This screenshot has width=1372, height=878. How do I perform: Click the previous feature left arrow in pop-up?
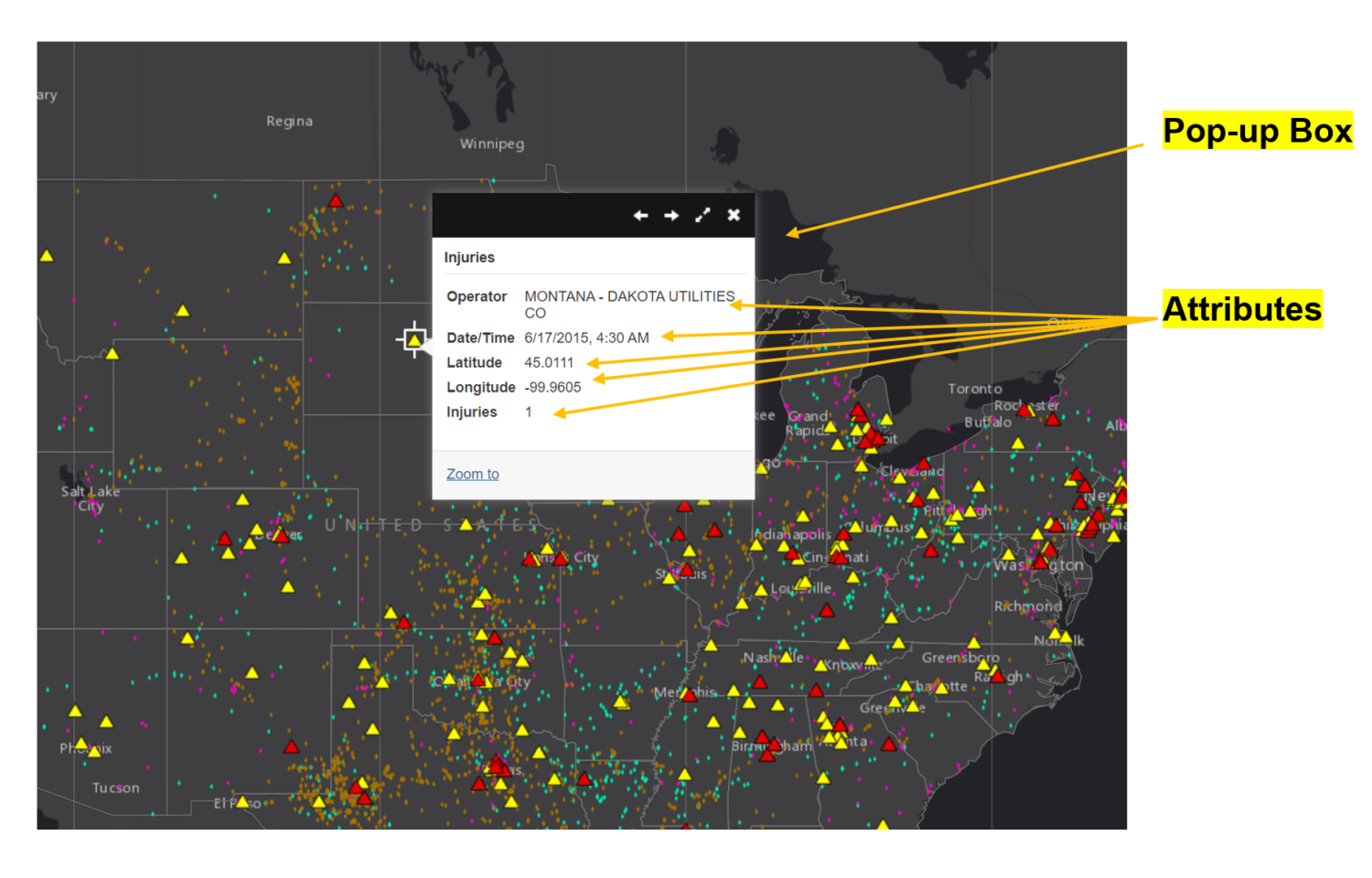pos(640,216)
